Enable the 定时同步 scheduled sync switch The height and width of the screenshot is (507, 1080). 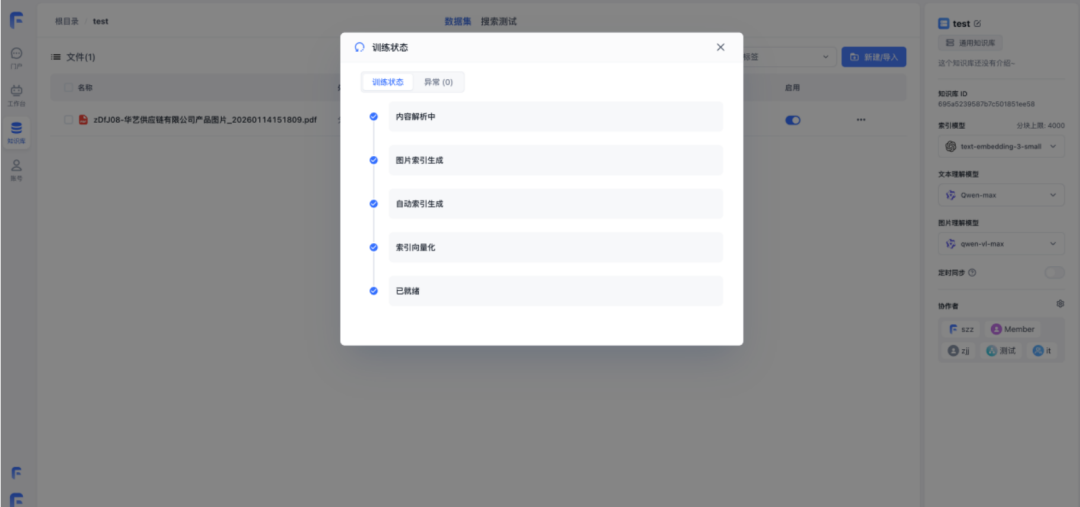[1054, 272]
